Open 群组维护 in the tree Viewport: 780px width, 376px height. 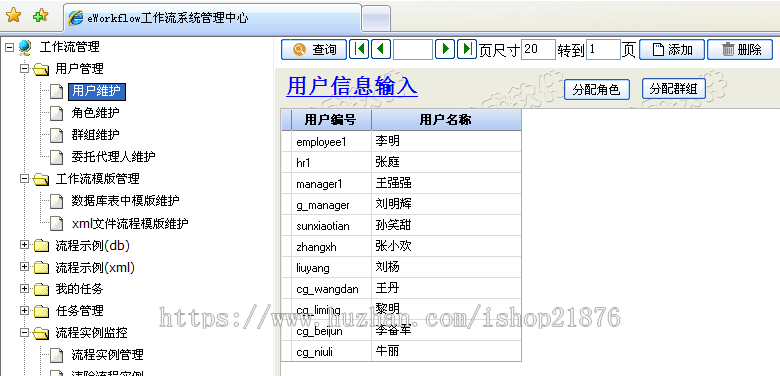(96, 135)
